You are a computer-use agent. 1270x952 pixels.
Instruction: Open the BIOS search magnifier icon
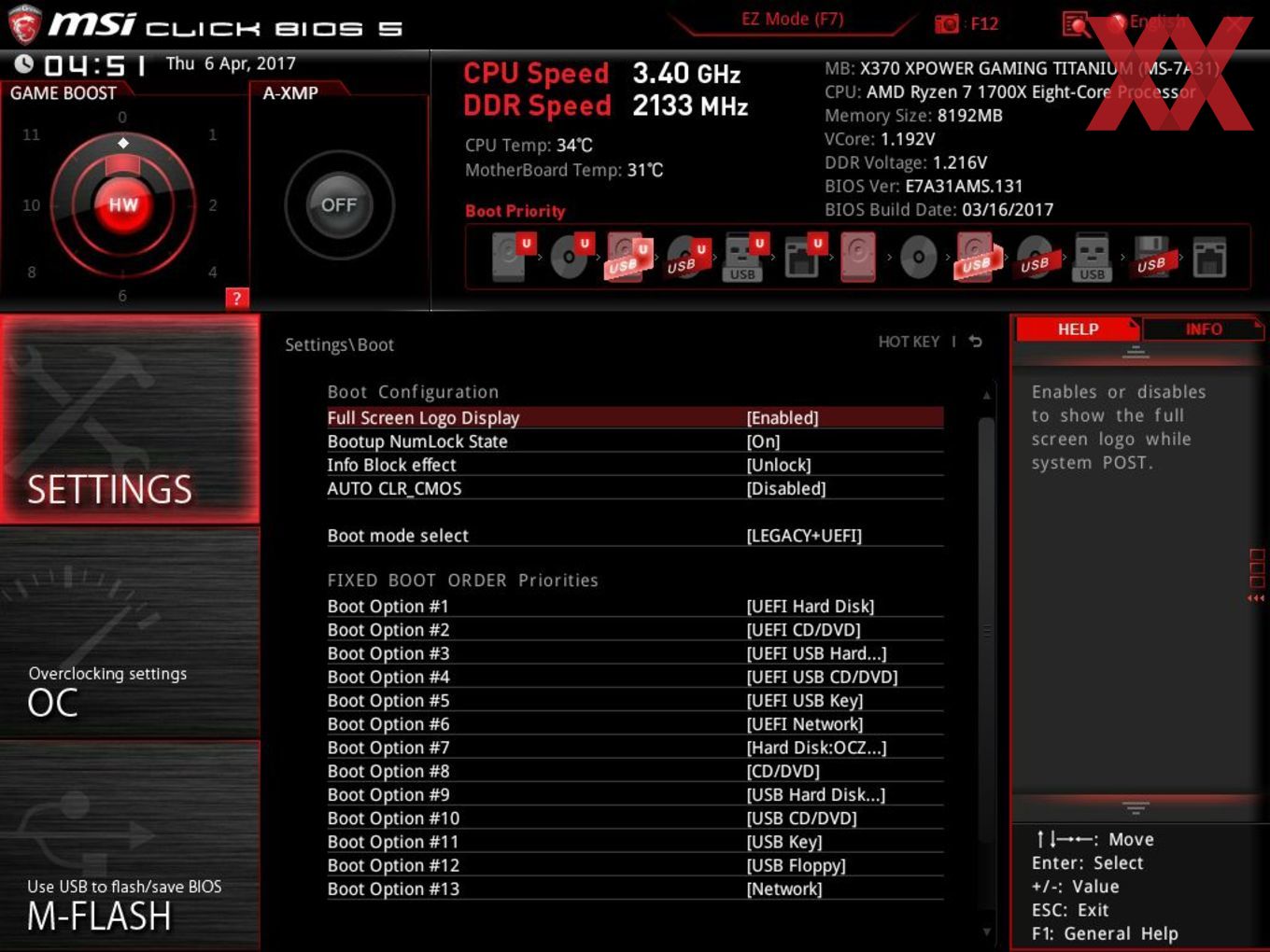[x=1076, y=24]
